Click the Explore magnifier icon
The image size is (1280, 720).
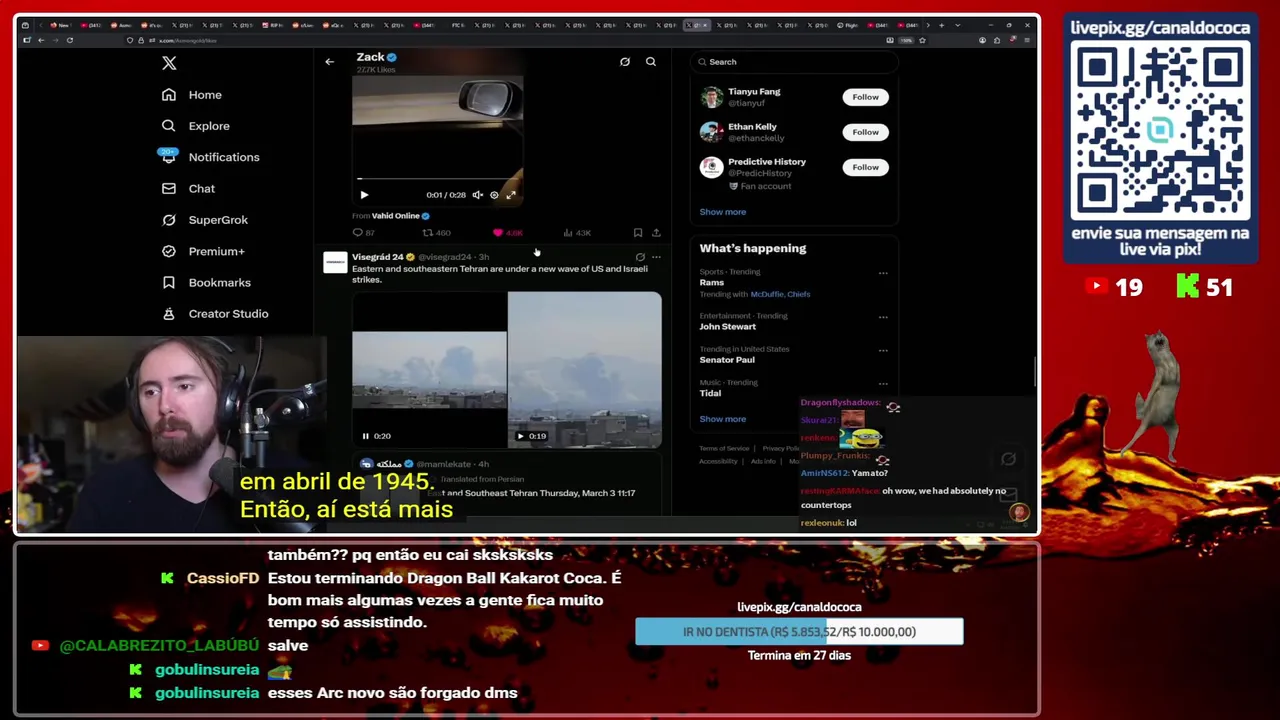coord(169,126)
